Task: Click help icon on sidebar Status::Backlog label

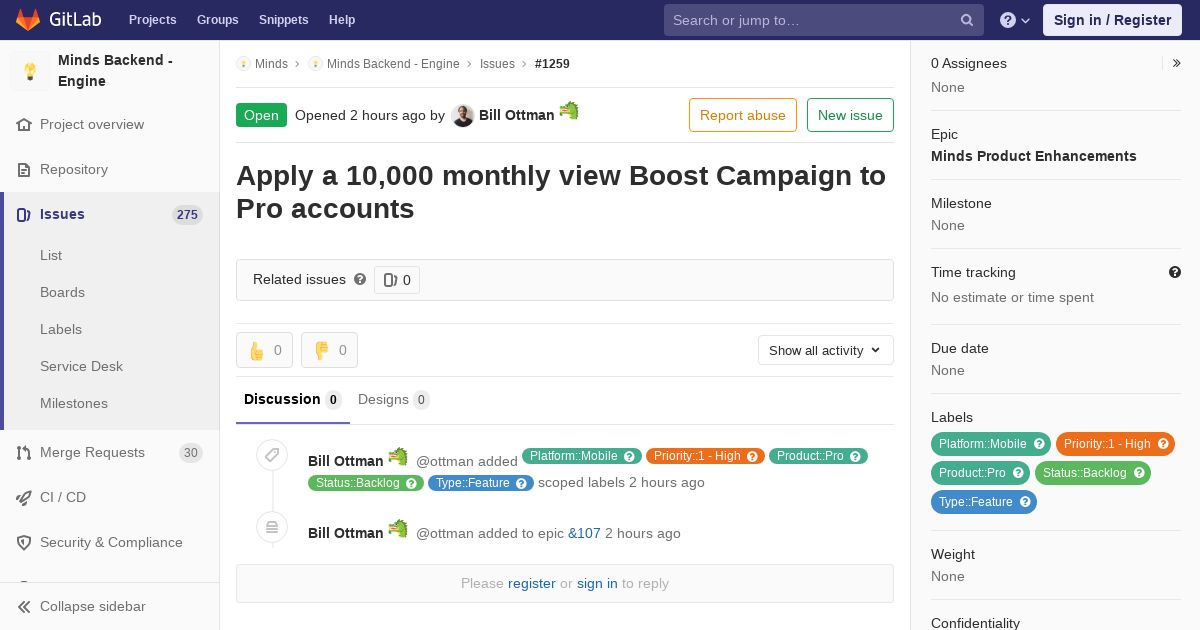Action: click(1139, 473)
